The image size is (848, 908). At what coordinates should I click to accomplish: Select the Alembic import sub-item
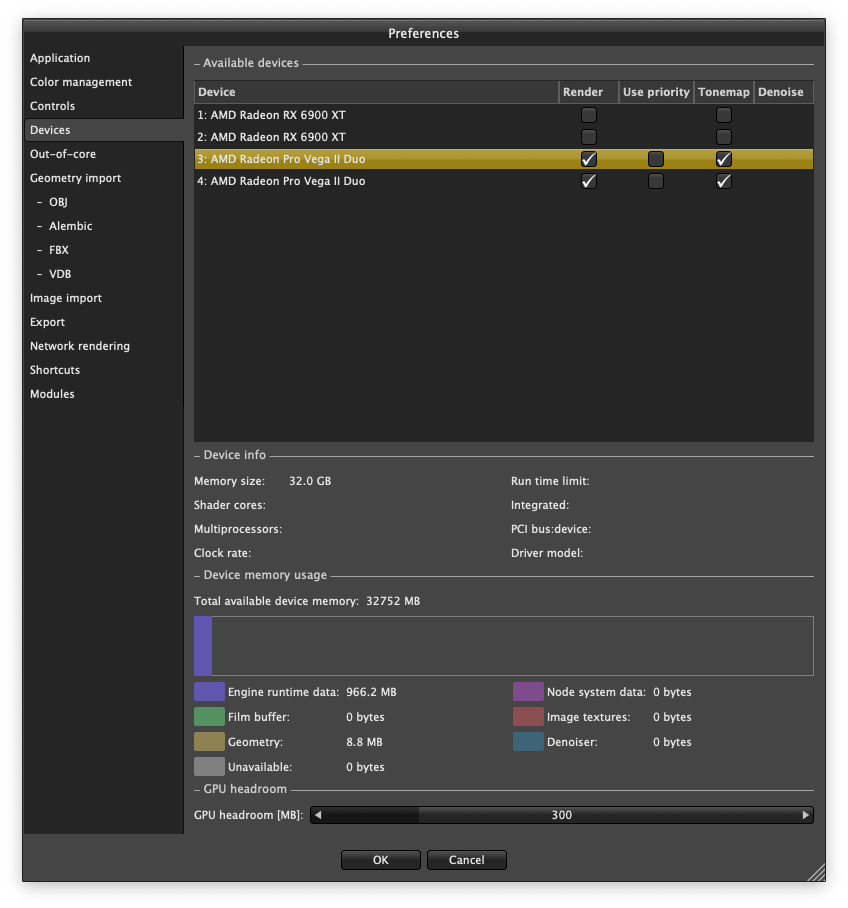point(70,226)
